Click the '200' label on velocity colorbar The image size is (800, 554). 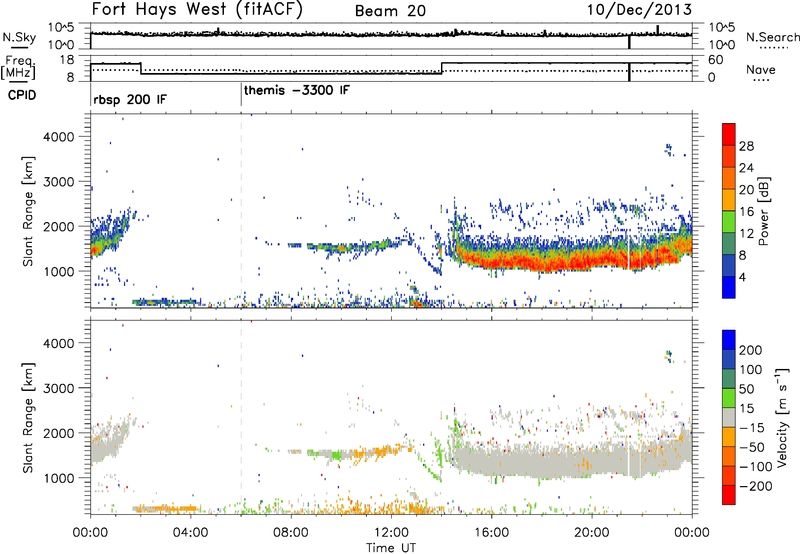coord(751,350)
